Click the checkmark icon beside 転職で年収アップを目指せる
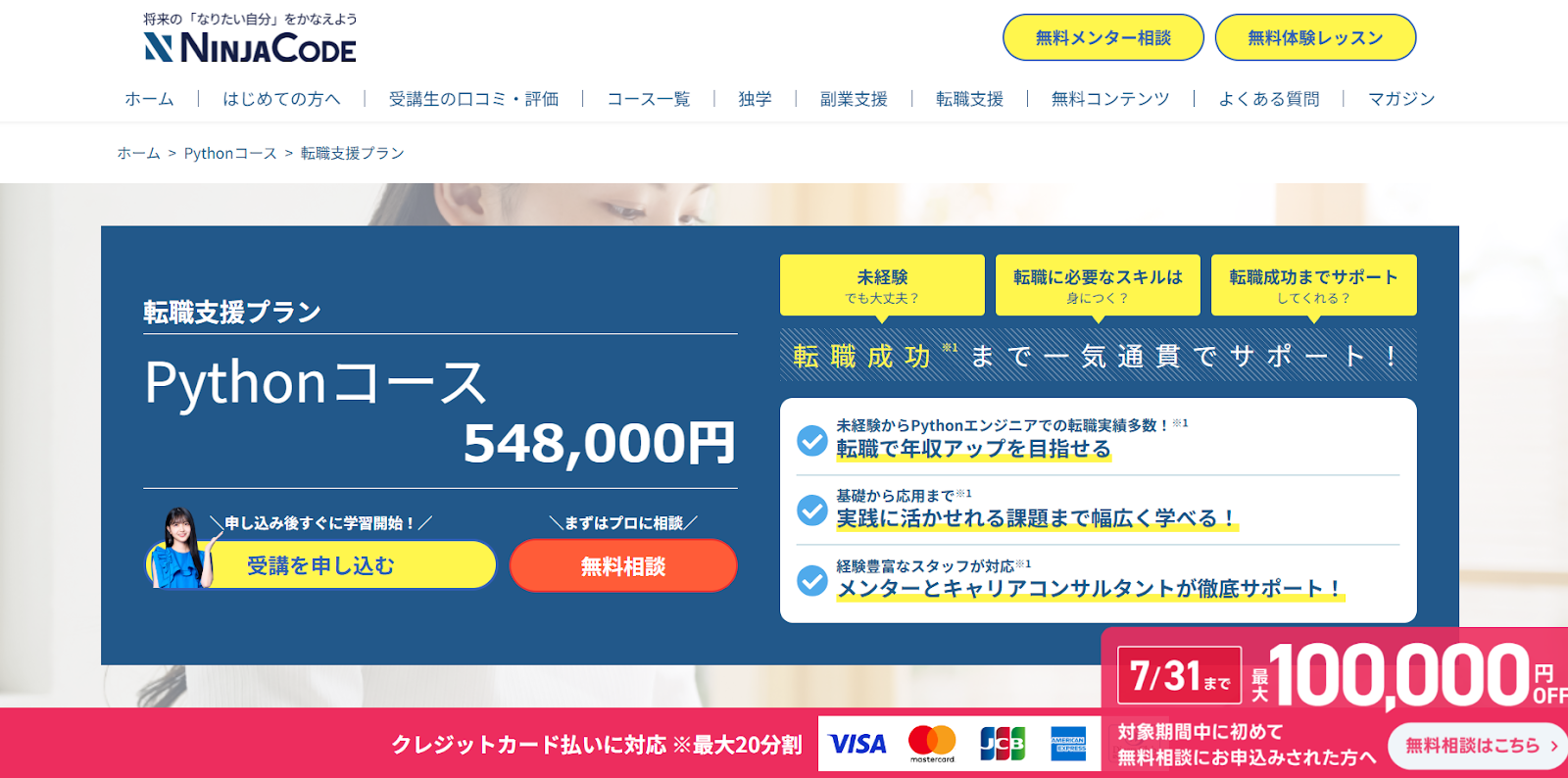 tap(812, 441)
